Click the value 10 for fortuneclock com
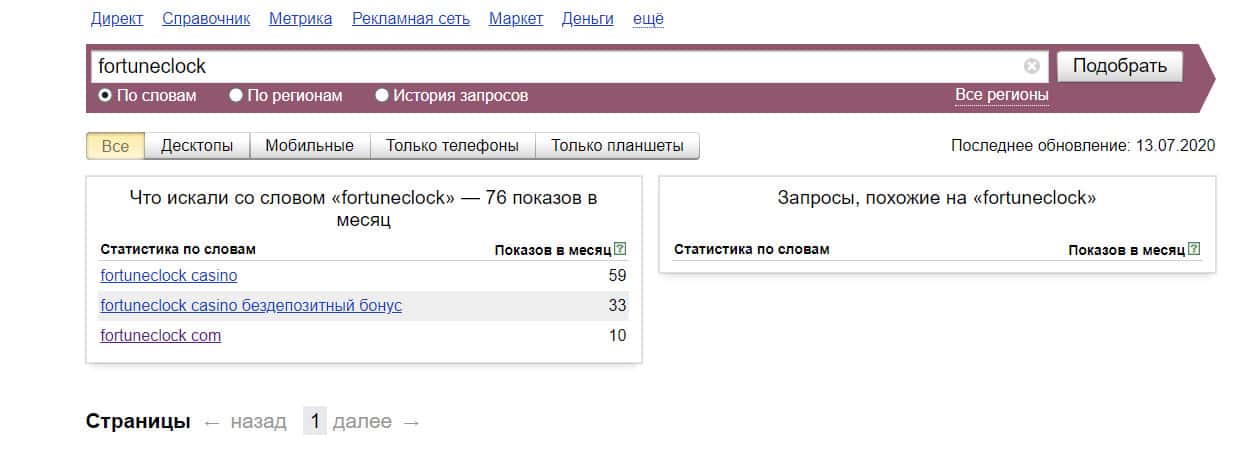Image resolution: width=1234 pixels, height=458 pixels. [617, 335]
